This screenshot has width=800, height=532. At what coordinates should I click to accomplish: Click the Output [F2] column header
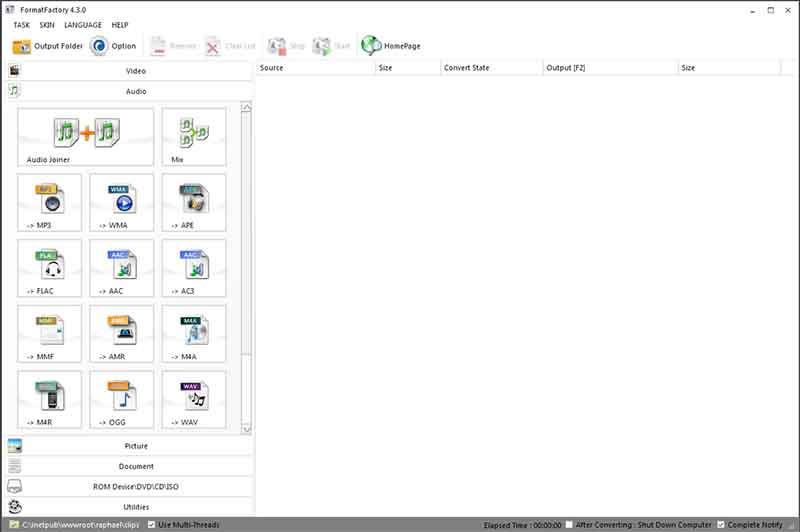611,68
